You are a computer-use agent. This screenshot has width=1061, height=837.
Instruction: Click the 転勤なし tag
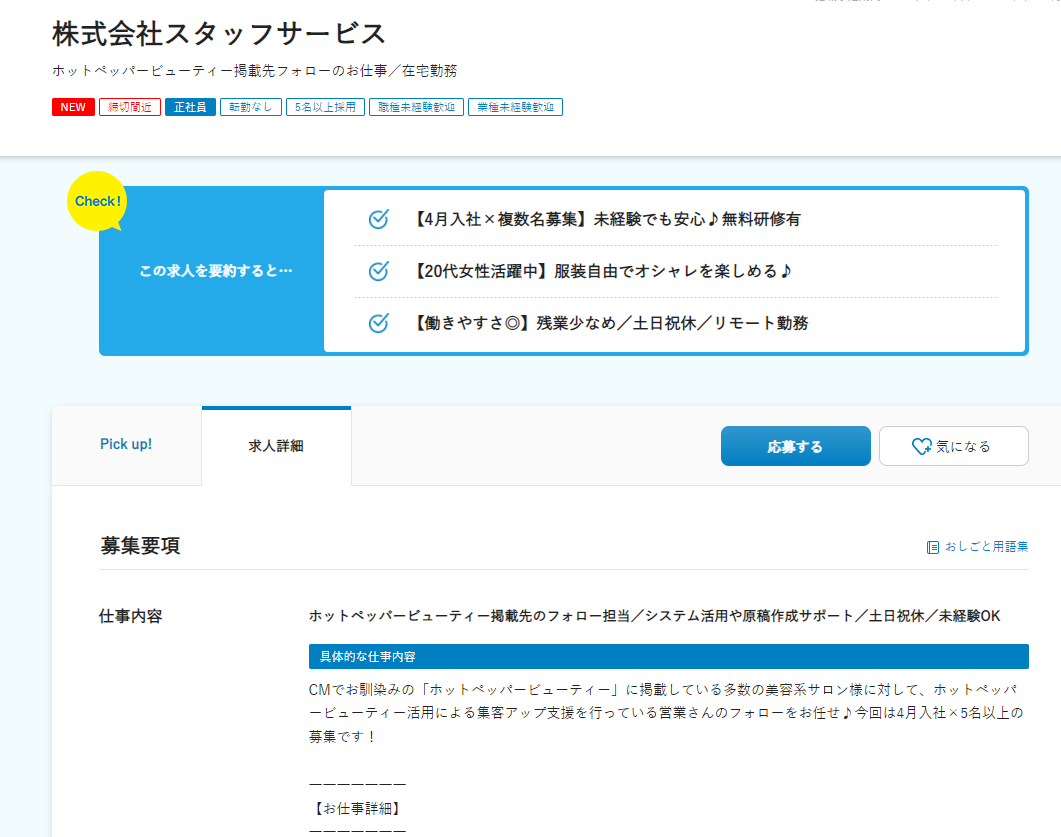coord(250,107)
